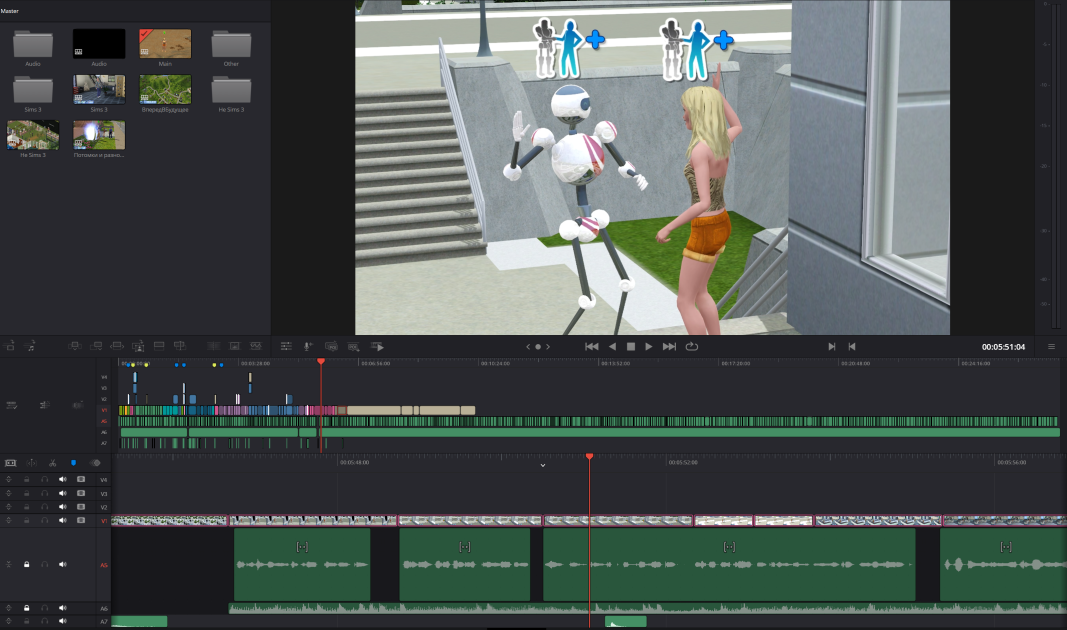
Task: Unlock track A6 using lock icon
Action: pyautogui.click(x=27, y=608)
